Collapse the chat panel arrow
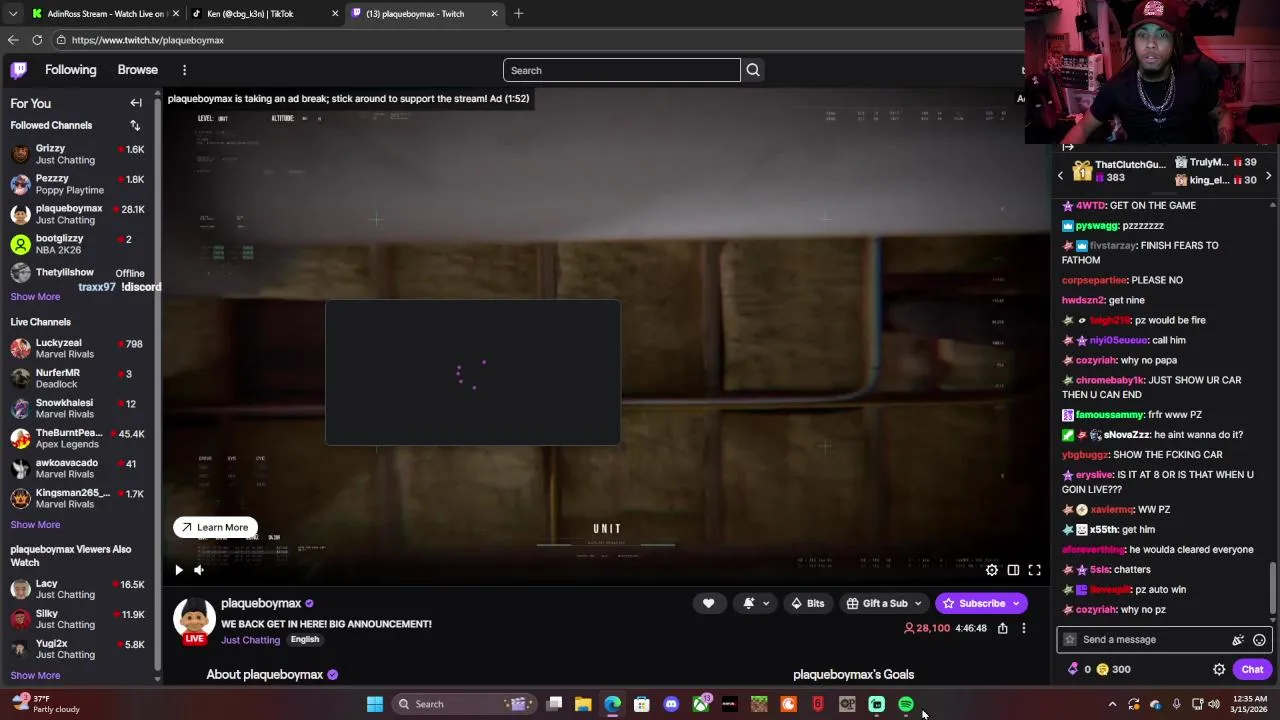This screenshot has height=720, width=1280. tap(1068, 147)
